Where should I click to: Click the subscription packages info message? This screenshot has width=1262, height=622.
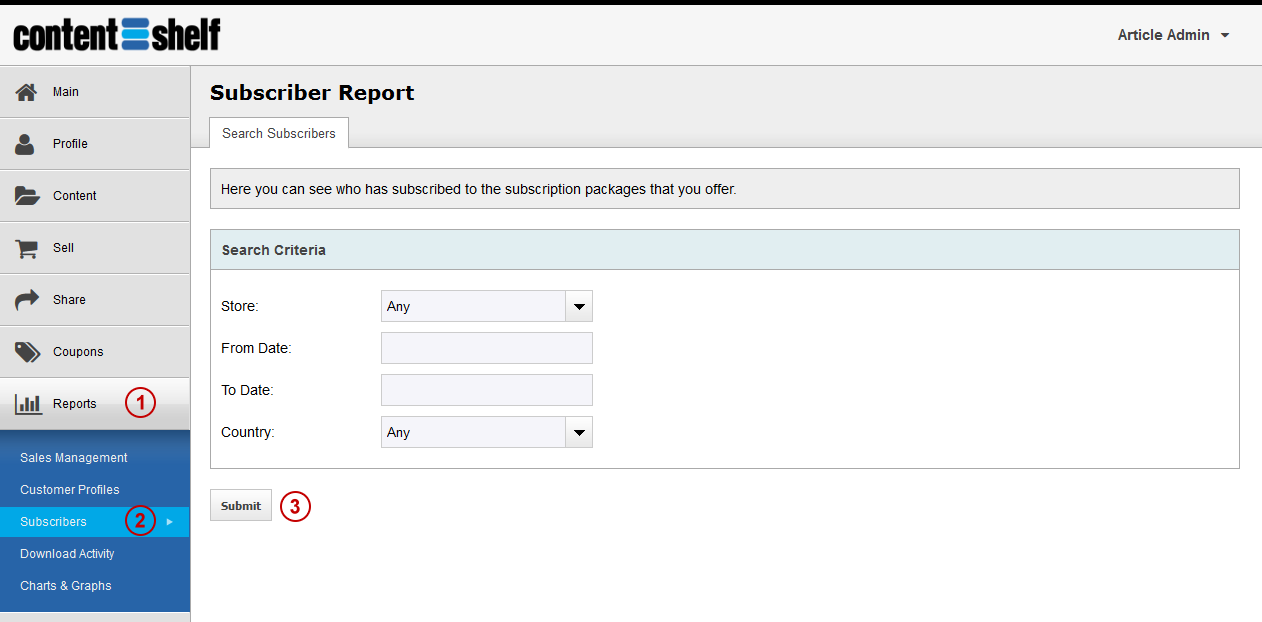click(725, 189)
